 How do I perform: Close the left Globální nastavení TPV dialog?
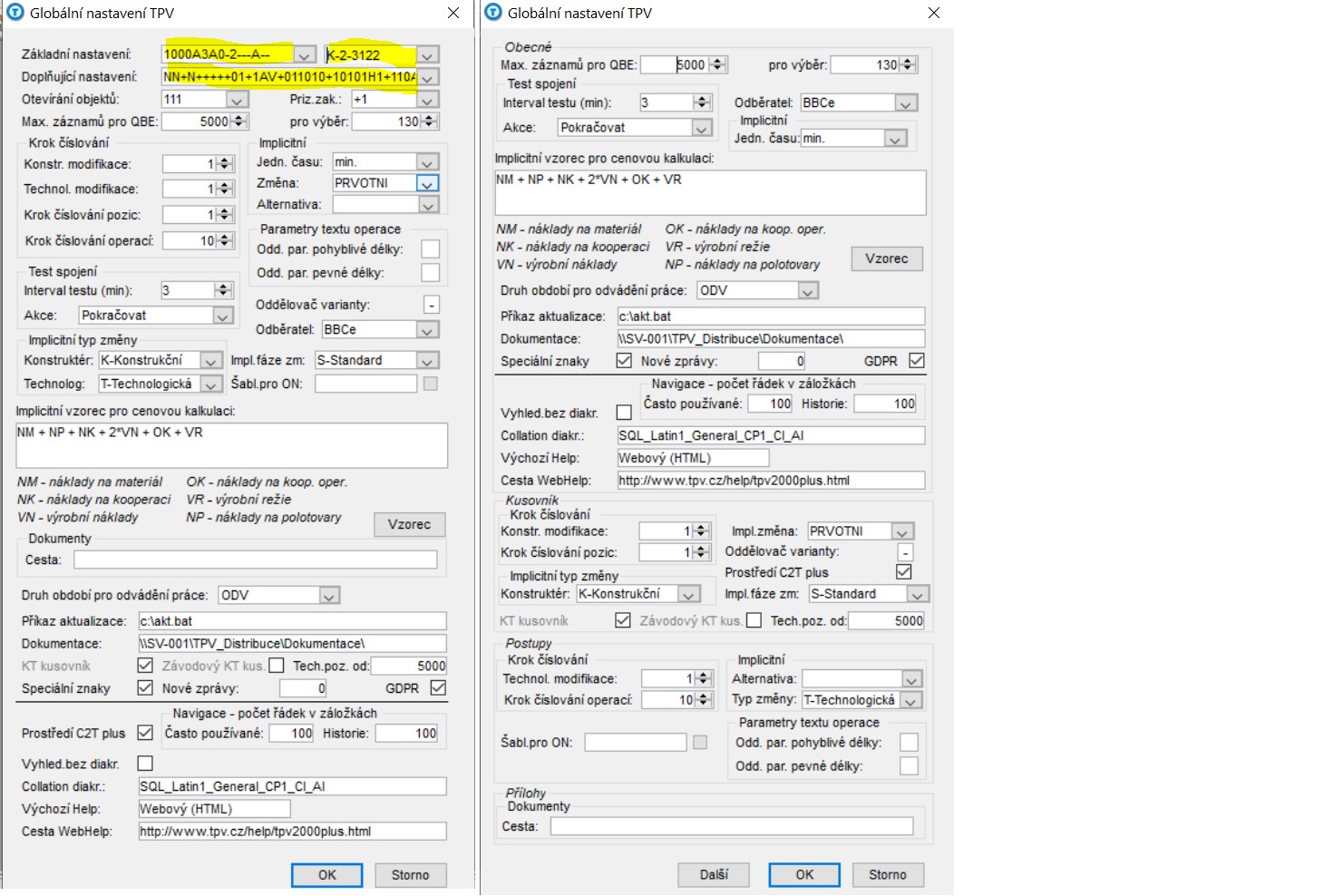(453, 13)
